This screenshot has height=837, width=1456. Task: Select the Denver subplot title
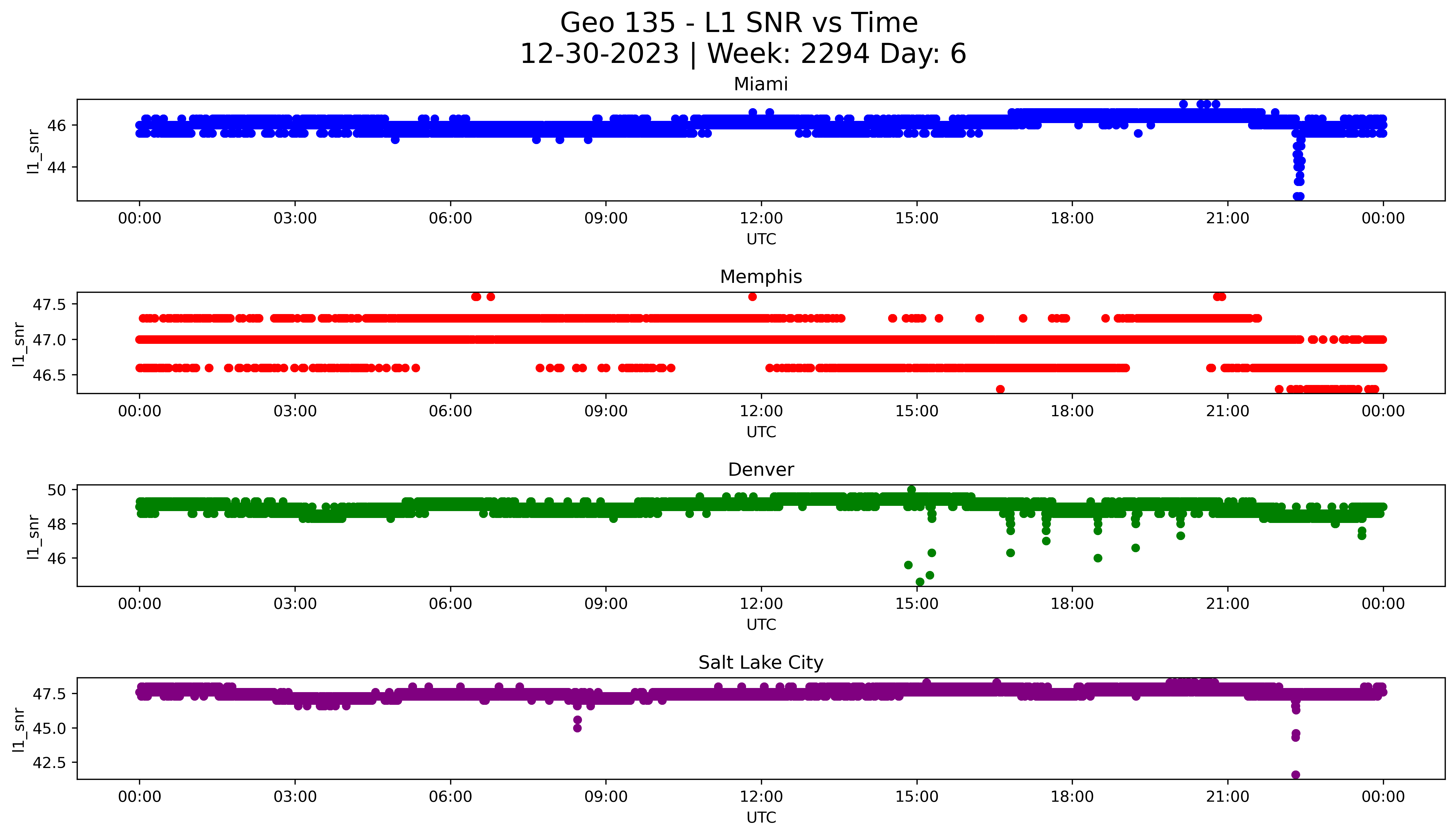761,470
